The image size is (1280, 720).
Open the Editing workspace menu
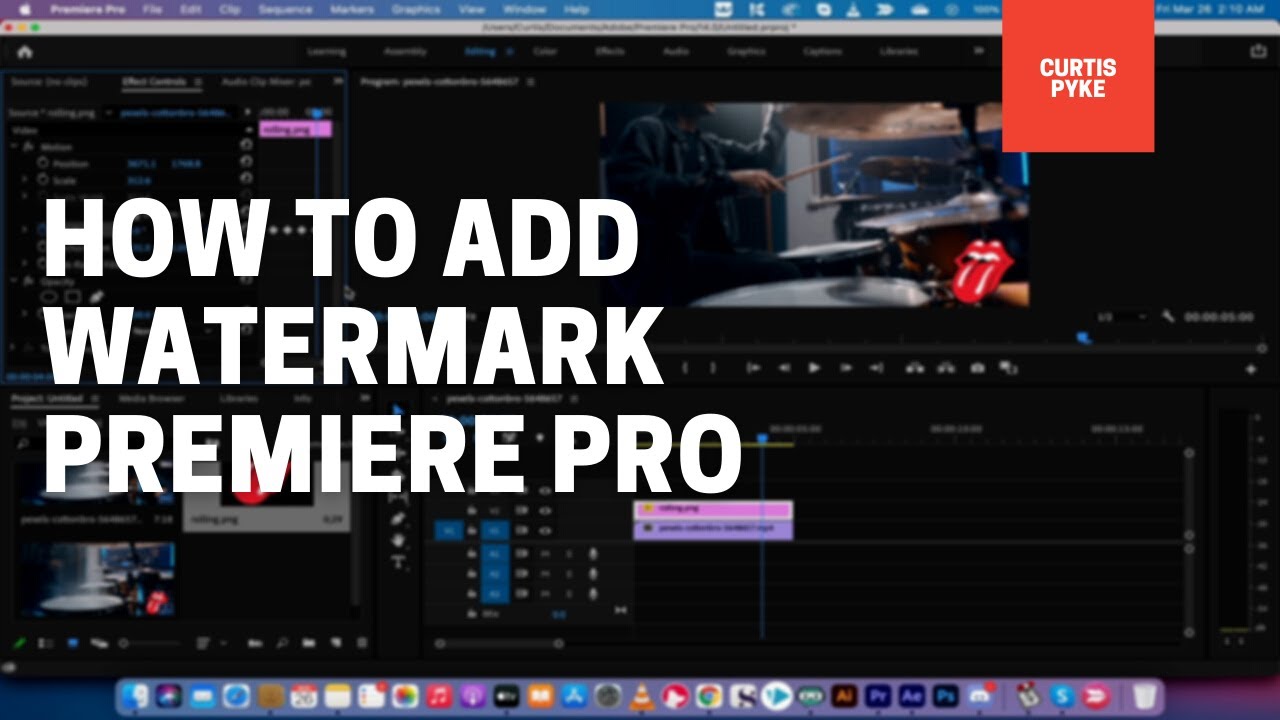[510, 51]
